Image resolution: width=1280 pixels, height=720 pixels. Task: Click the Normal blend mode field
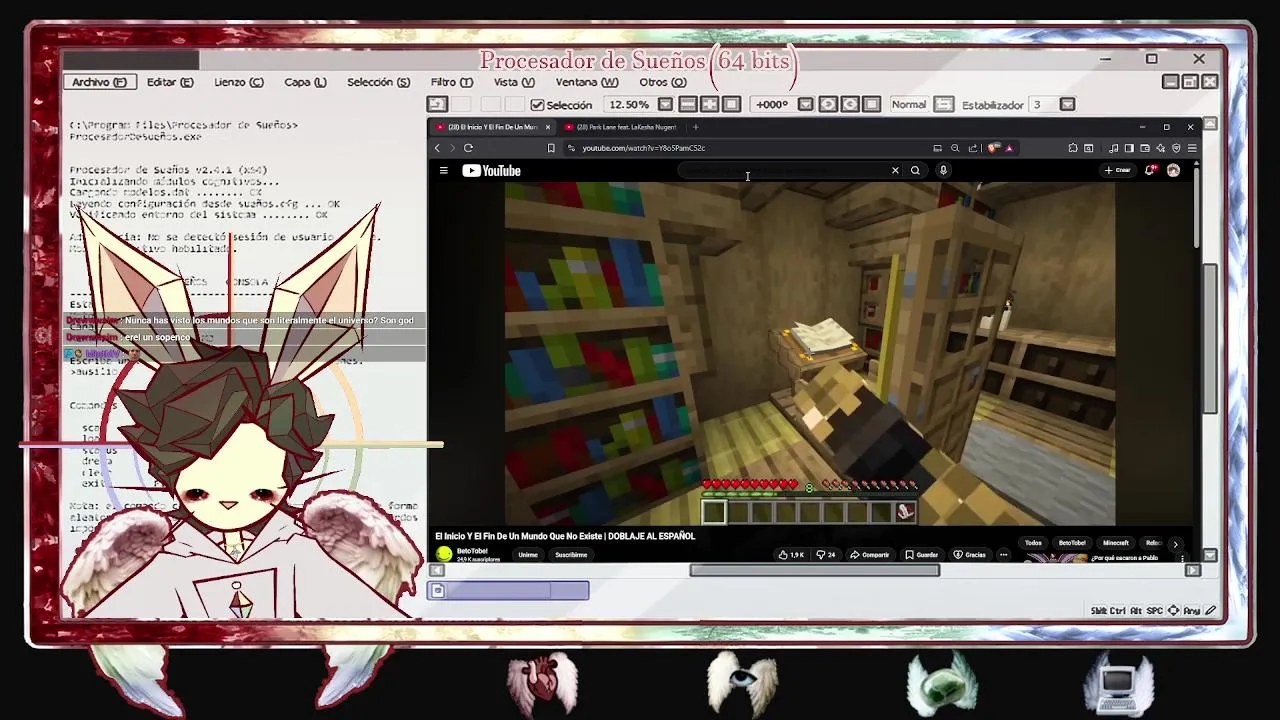coord(909,104)
